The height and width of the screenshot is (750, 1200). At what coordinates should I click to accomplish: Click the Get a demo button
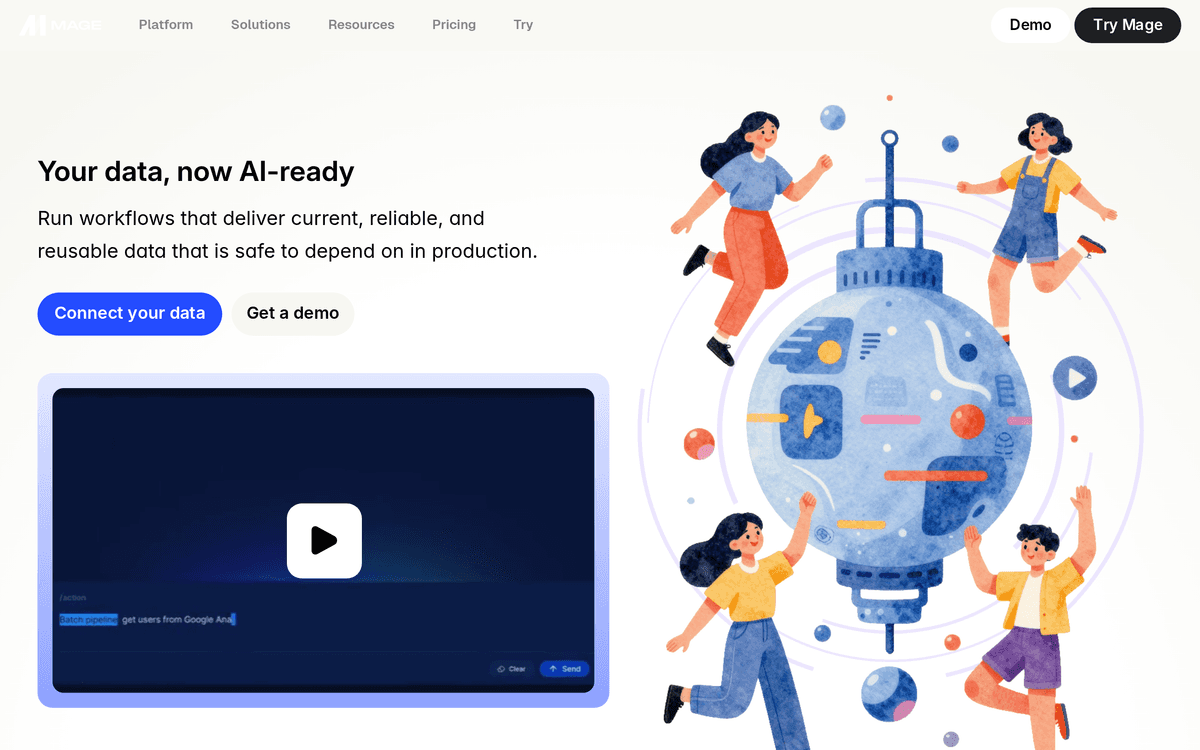point(293,313)
